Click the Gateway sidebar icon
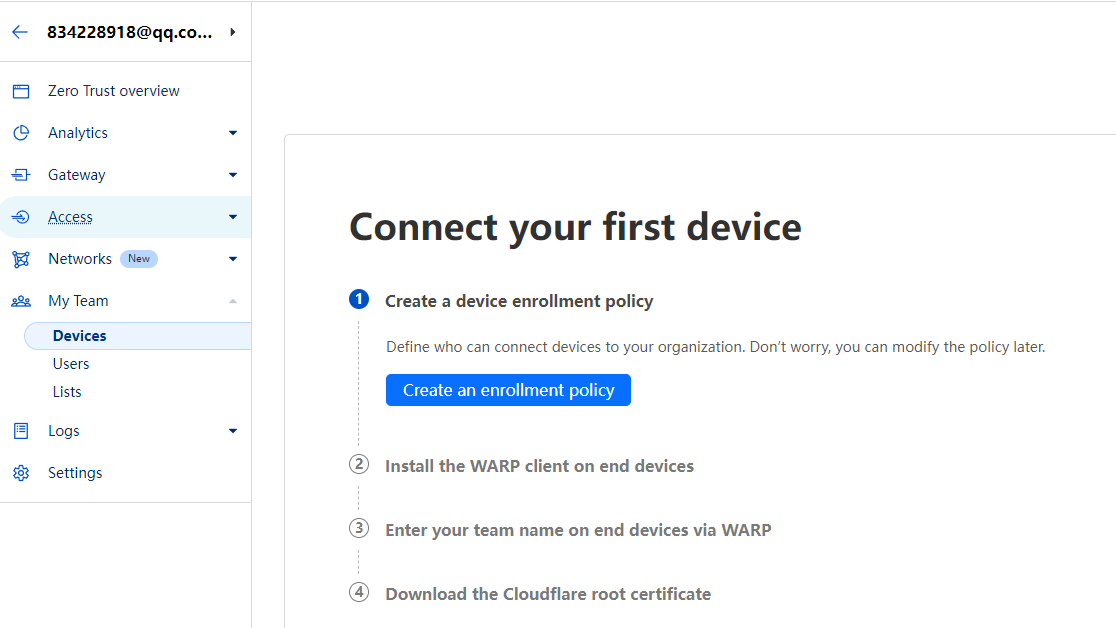 coord(21,175)
